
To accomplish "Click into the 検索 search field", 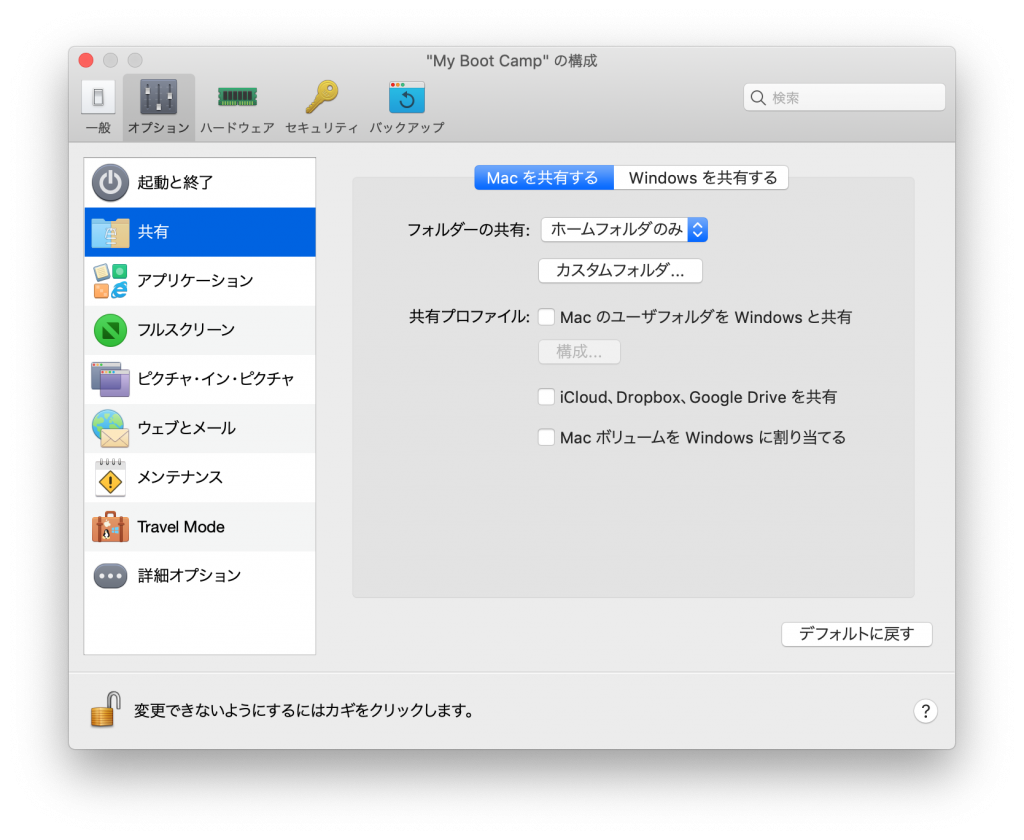I will tap(844, 98).
